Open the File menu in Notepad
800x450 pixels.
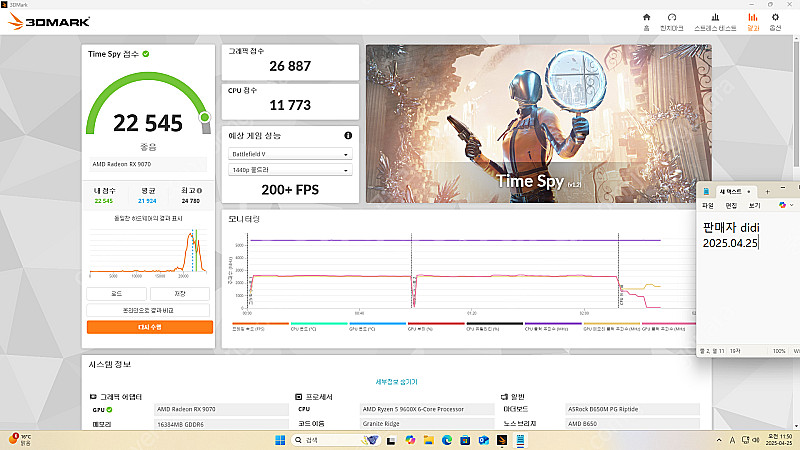coord(708,206)
